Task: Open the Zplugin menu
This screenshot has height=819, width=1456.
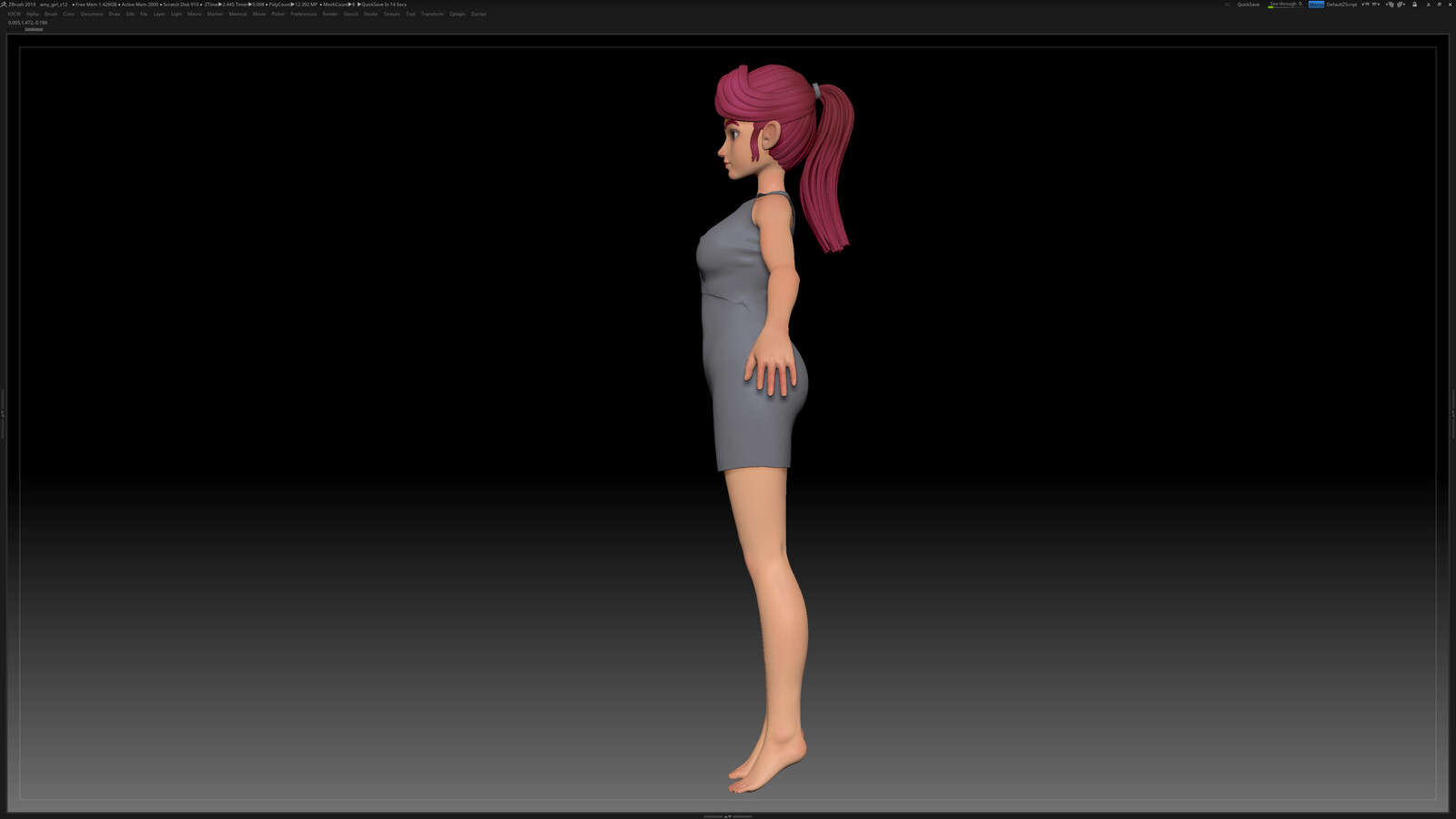Action: pos(457,14)
